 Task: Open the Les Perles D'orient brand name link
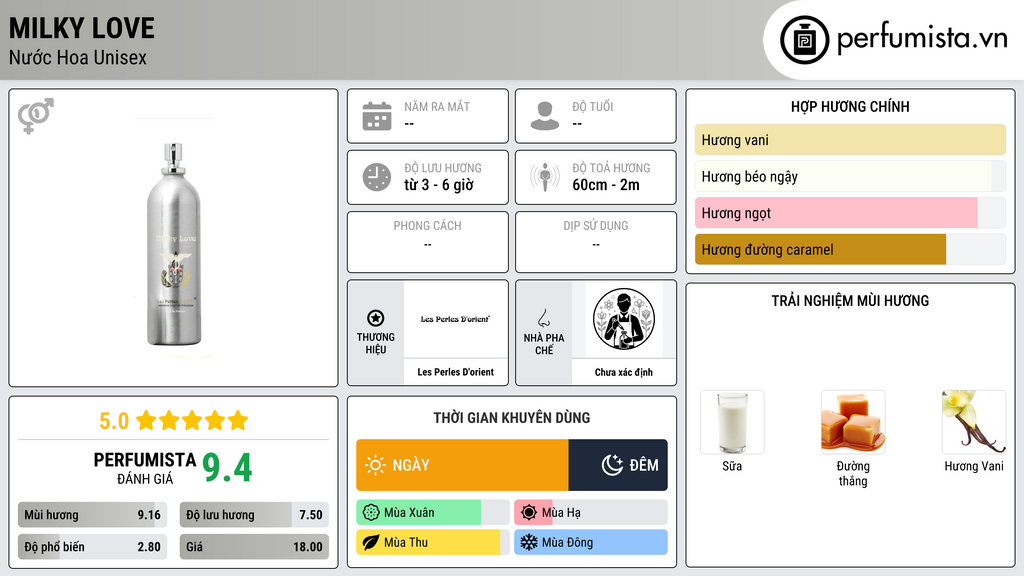(455, 372)
